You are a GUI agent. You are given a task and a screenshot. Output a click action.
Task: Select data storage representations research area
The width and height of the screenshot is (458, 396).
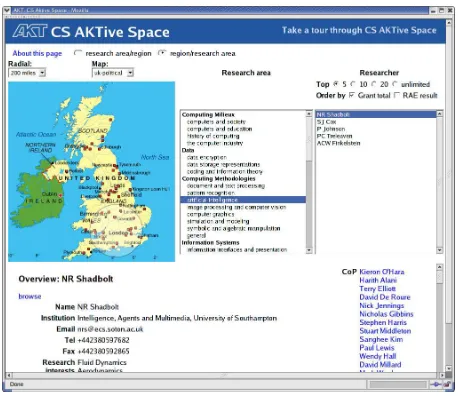click(x=223, y=165)
